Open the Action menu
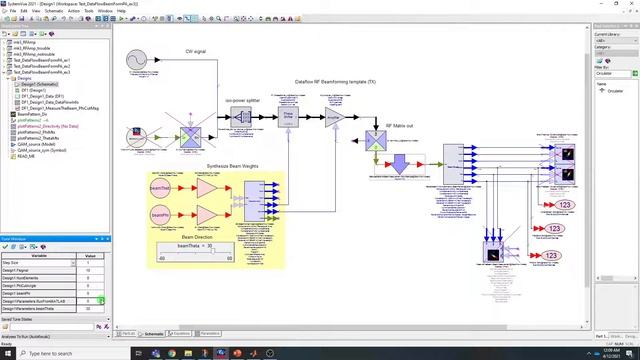Viewport: 640px width, 360px height. [x=74, y=11]
